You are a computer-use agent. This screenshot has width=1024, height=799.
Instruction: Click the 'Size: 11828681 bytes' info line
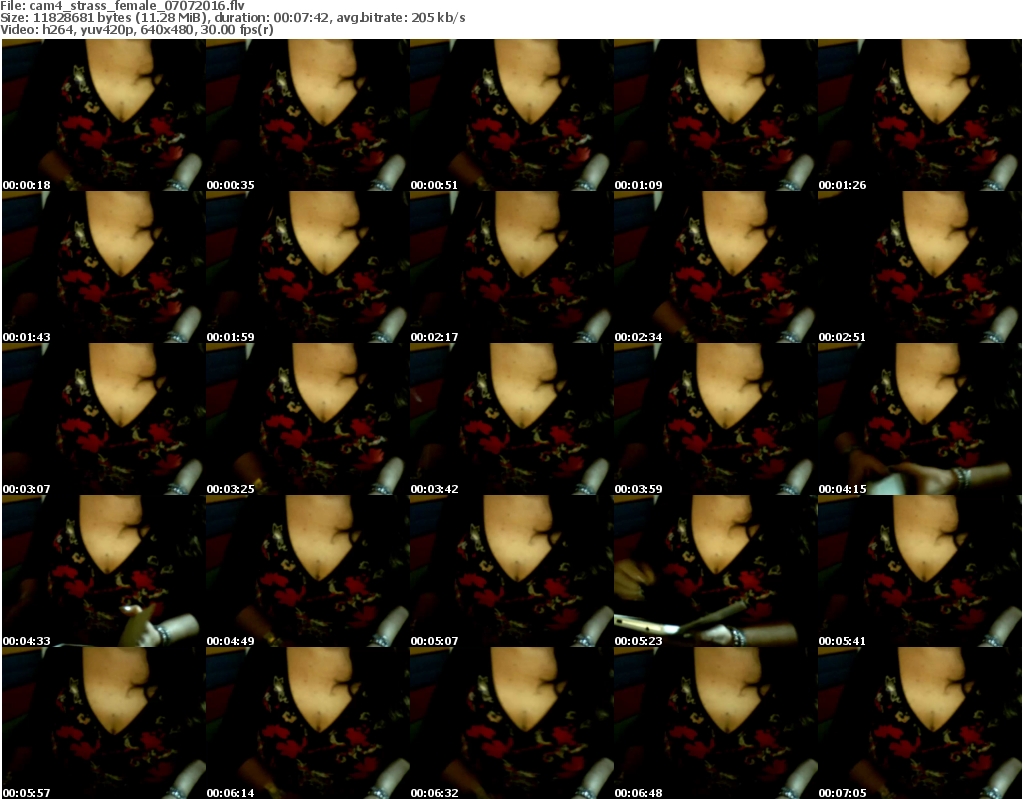[232, 18]
